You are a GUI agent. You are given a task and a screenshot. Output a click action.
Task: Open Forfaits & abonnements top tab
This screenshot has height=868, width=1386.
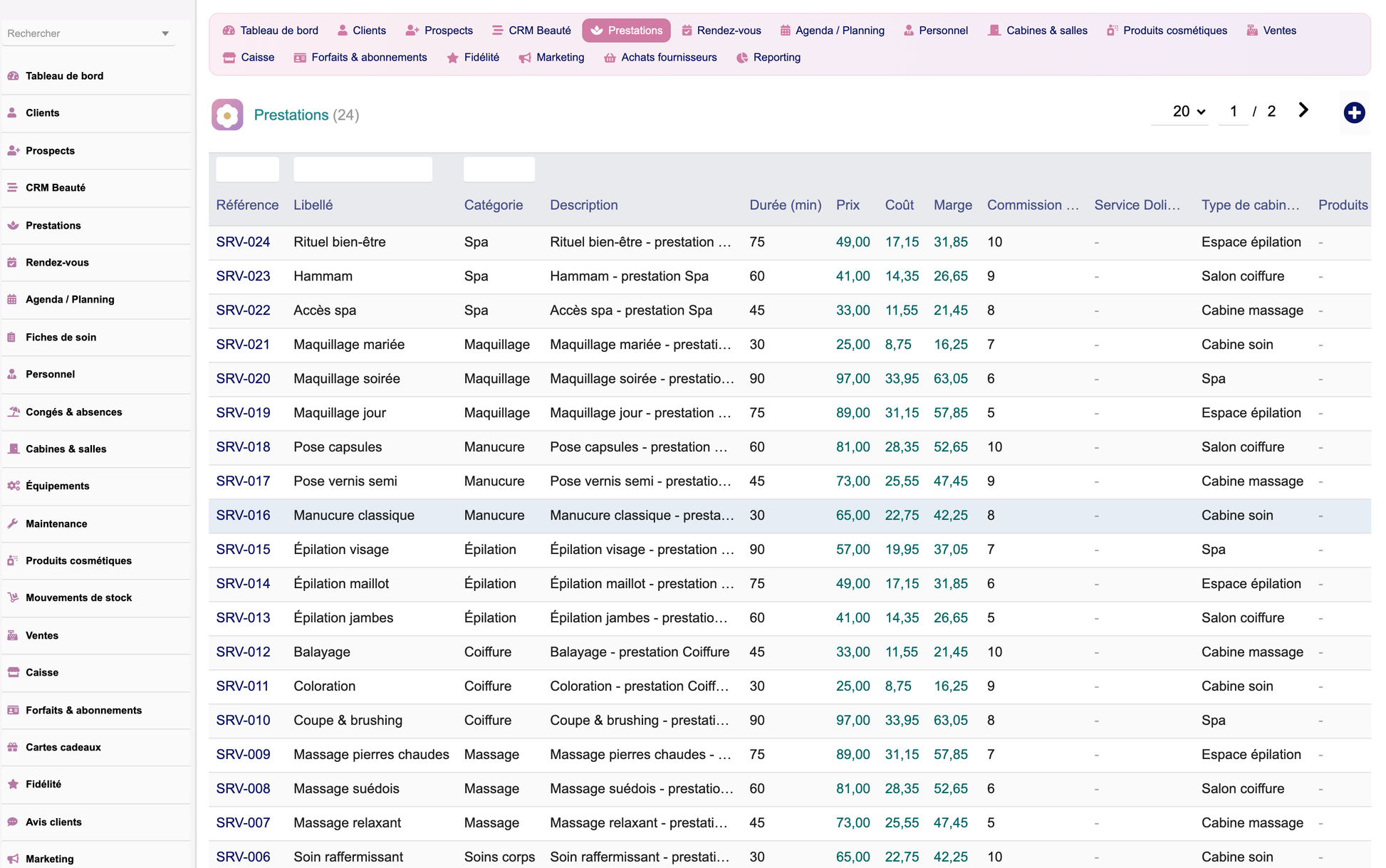click(360, 58)
